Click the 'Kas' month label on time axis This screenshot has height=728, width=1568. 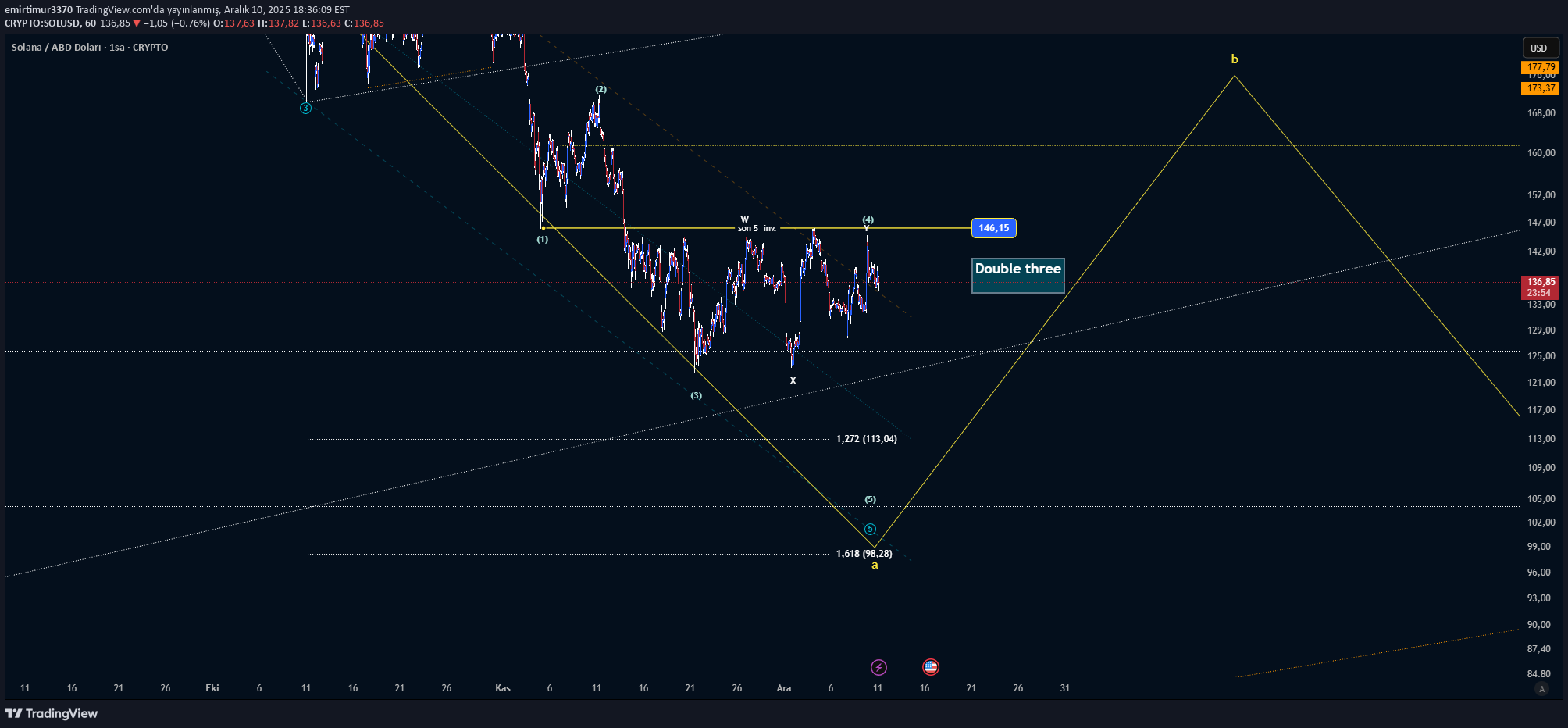(503, 688)
